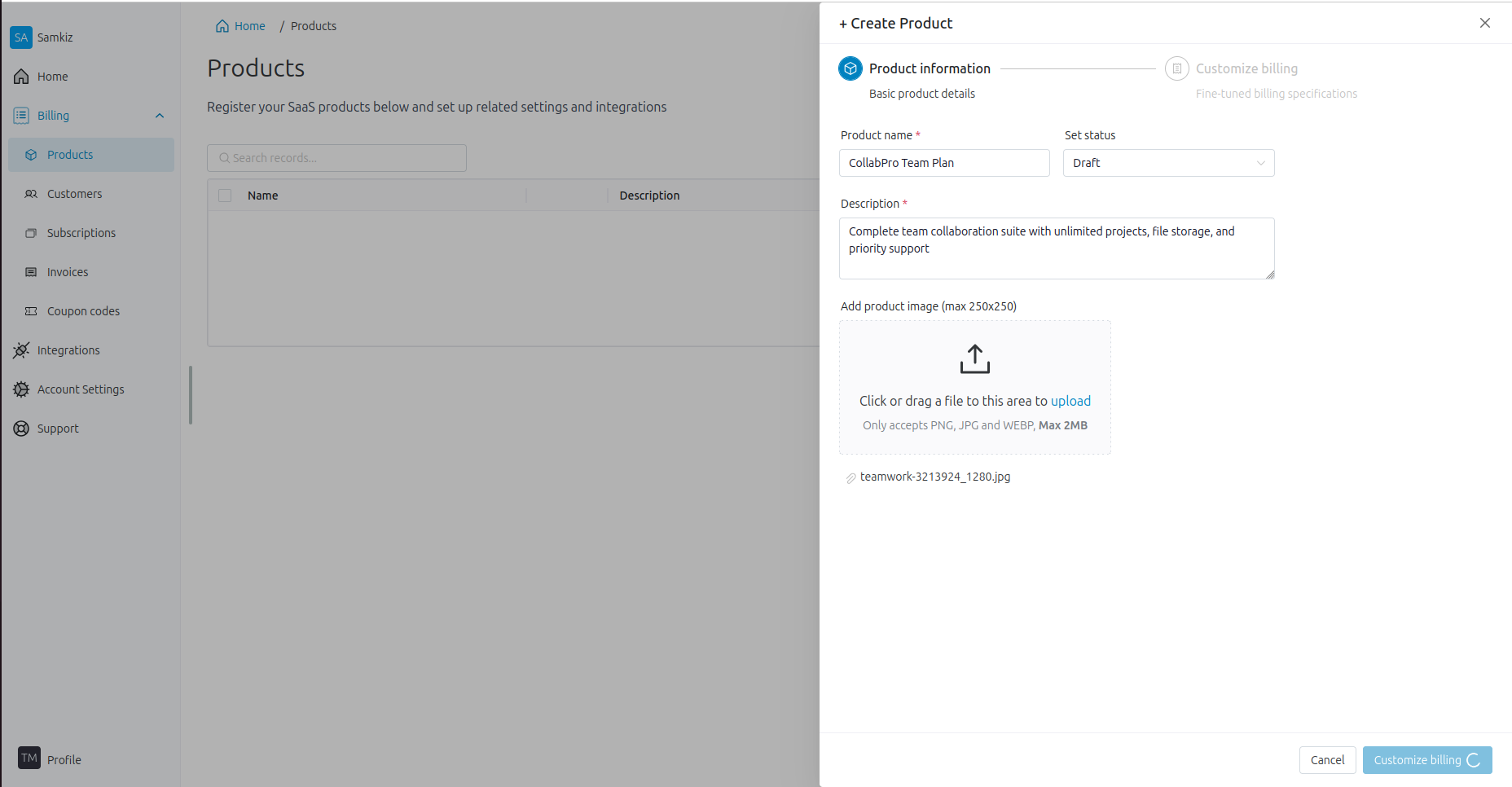The image size is (1512, 787).
Task: Close the Create Product panel
Action: pos(1484,23)
